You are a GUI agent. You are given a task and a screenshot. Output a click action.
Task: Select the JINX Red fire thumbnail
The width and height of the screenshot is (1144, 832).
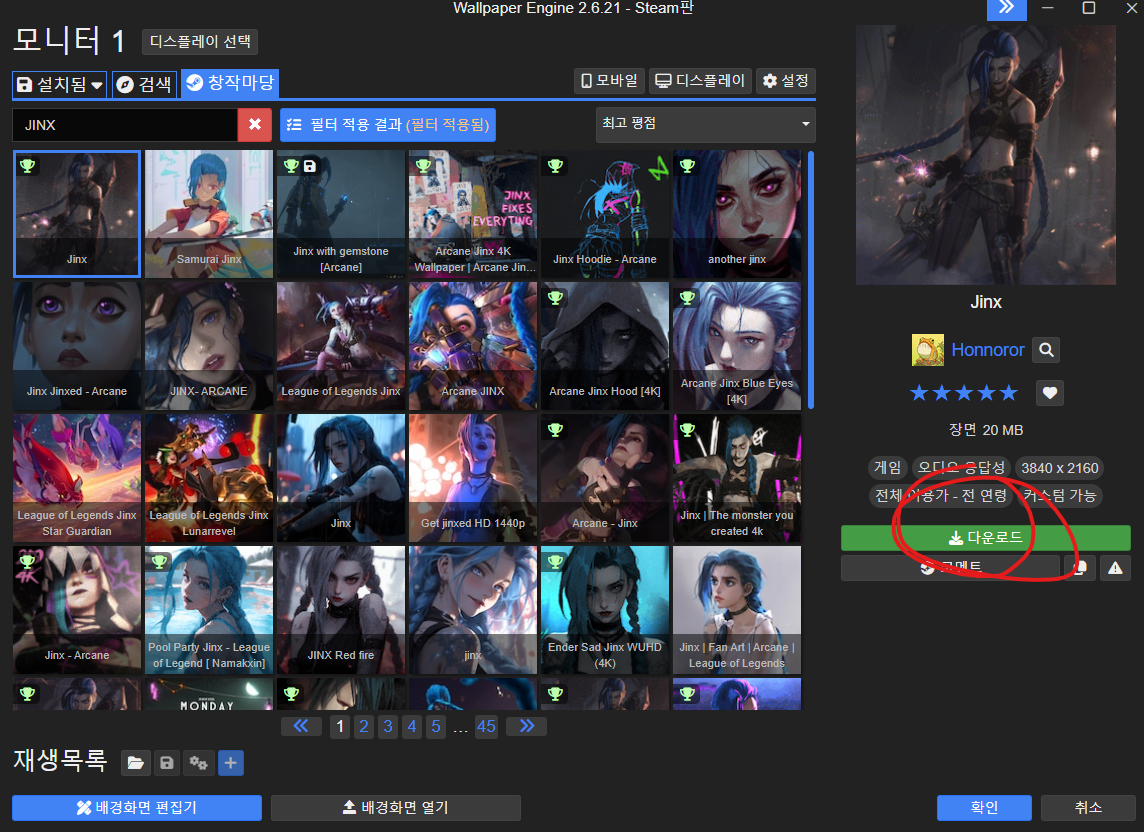pos(341,610)
